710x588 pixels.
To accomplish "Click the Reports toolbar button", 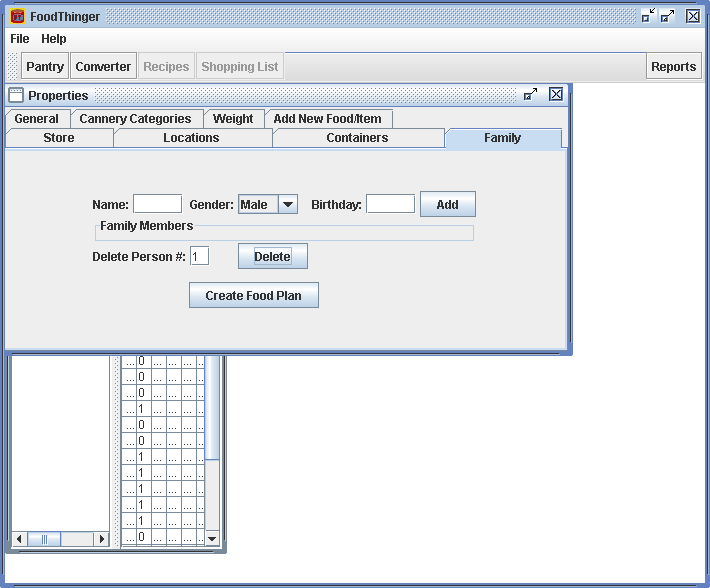I will tap(673, 67).
